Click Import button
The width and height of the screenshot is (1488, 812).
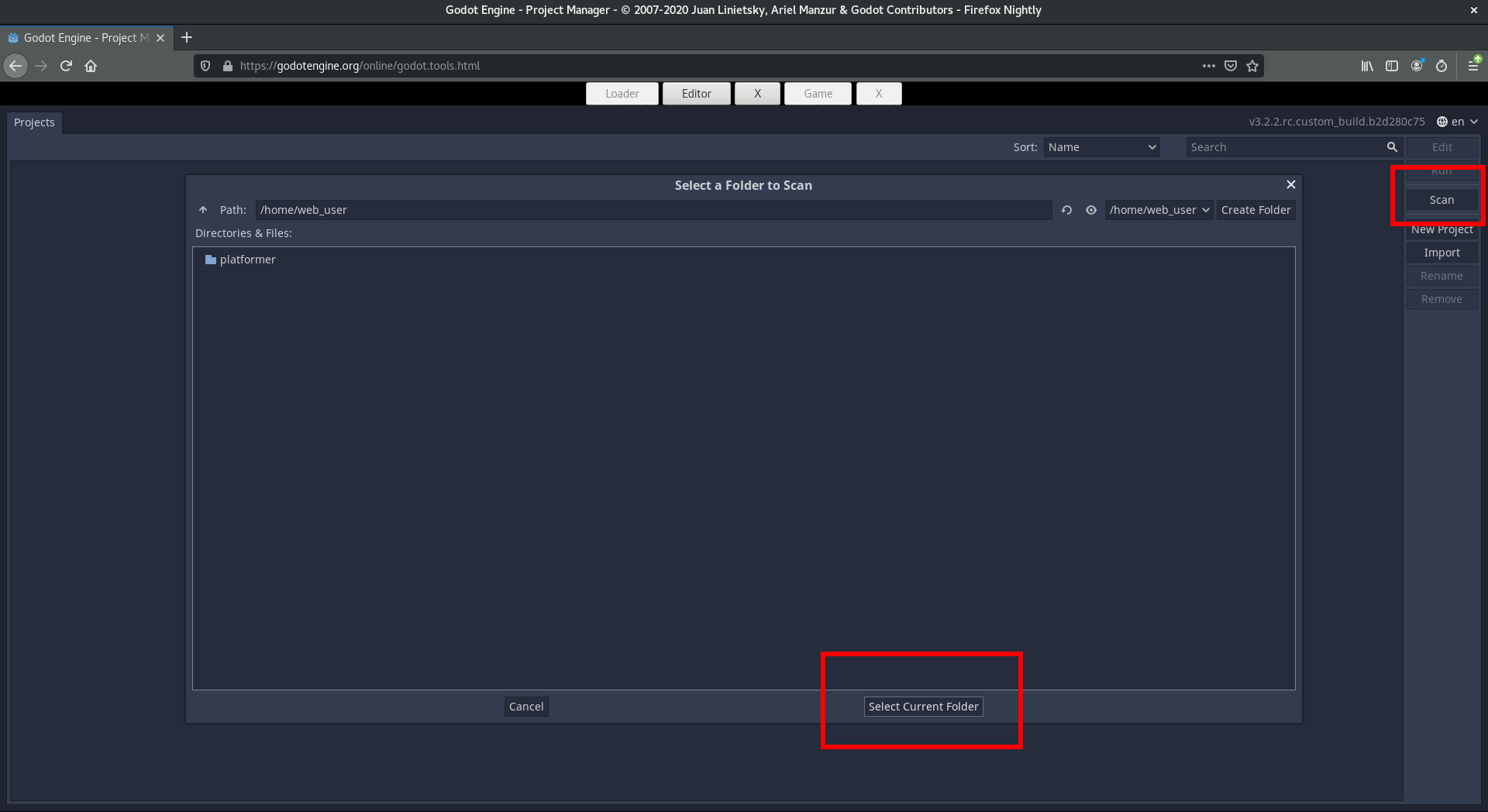1441,253
